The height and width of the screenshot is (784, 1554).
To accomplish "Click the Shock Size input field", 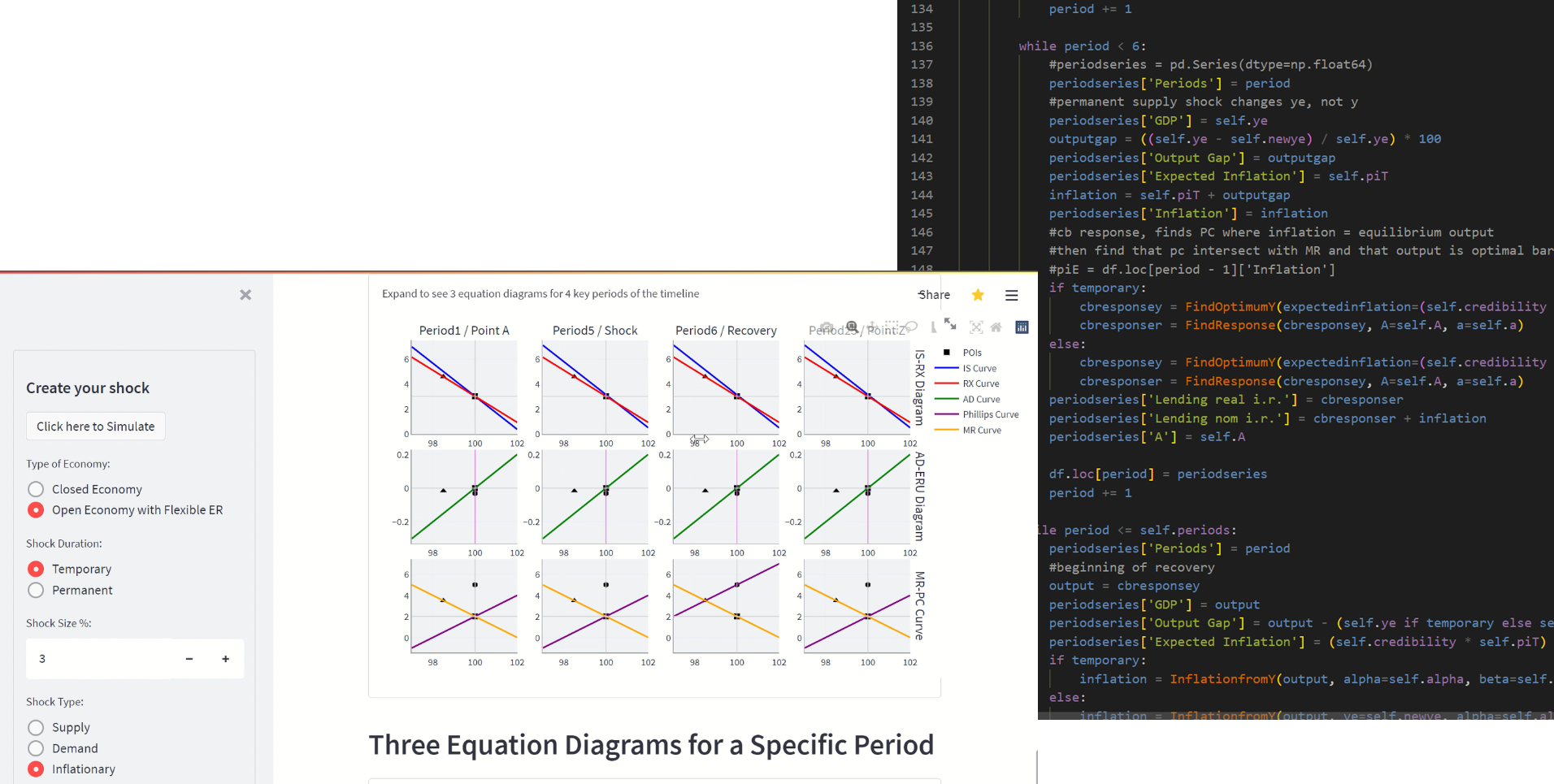I will pos(98,659).
